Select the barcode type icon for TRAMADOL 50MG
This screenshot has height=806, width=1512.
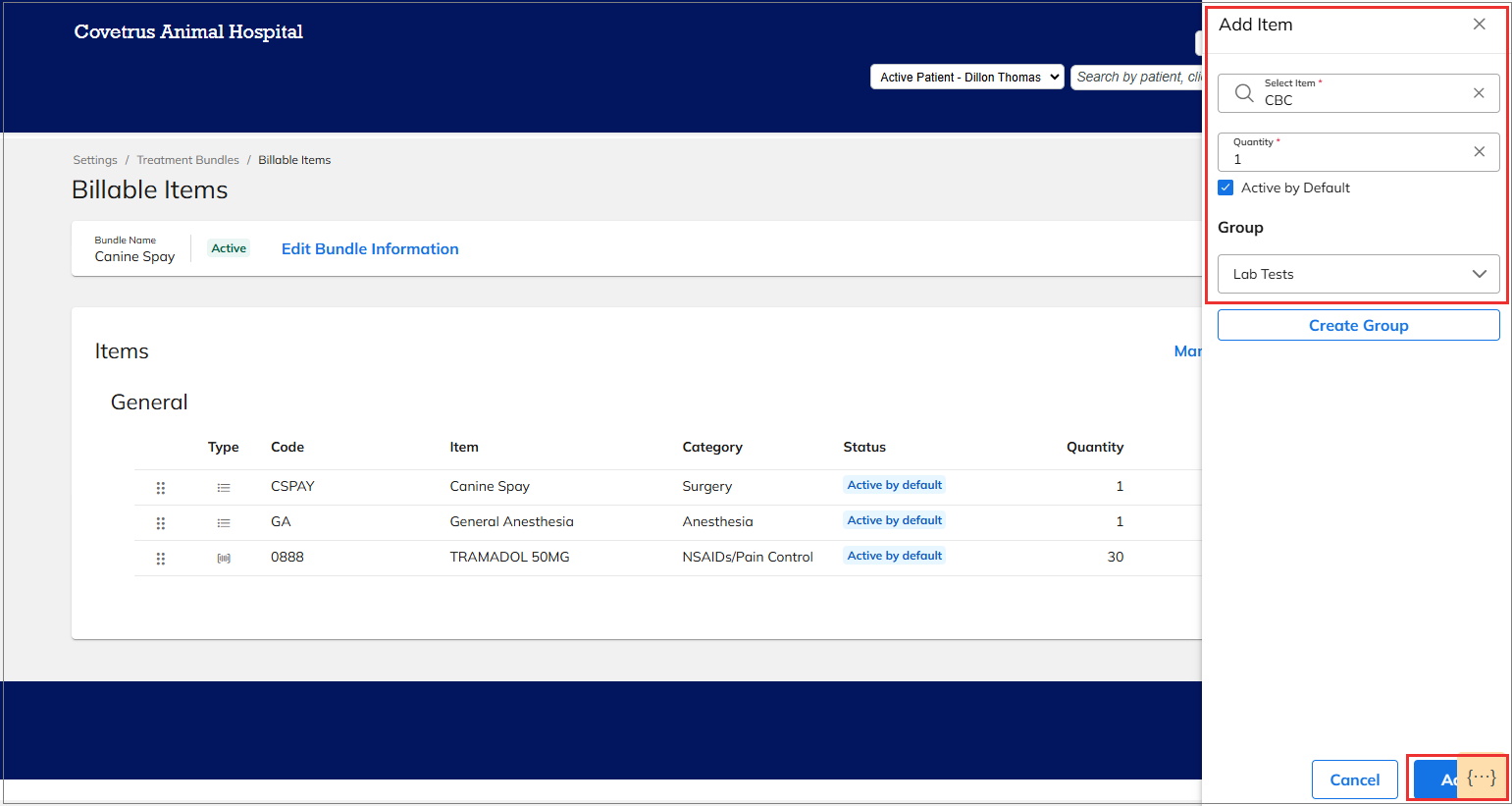tap(223, 558)
